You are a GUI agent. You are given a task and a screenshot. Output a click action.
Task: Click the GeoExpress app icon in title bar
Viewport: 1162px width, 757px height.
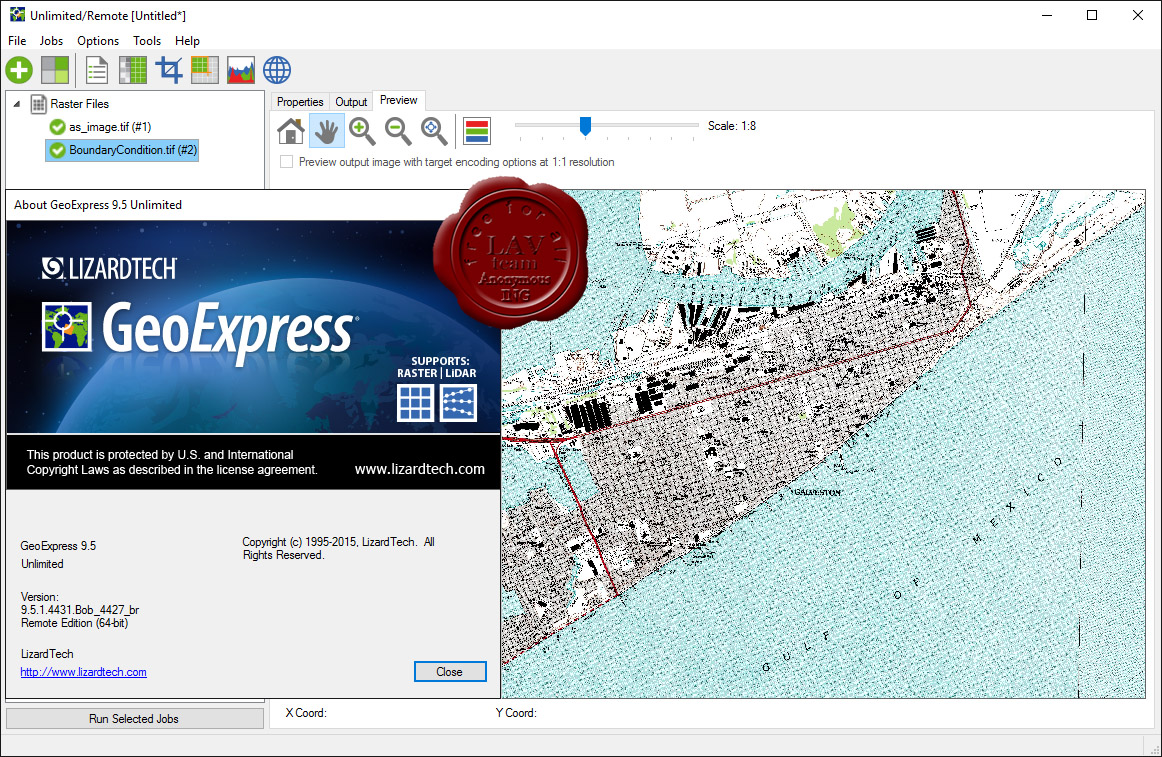pyautogui.click(x=17, y=15)
